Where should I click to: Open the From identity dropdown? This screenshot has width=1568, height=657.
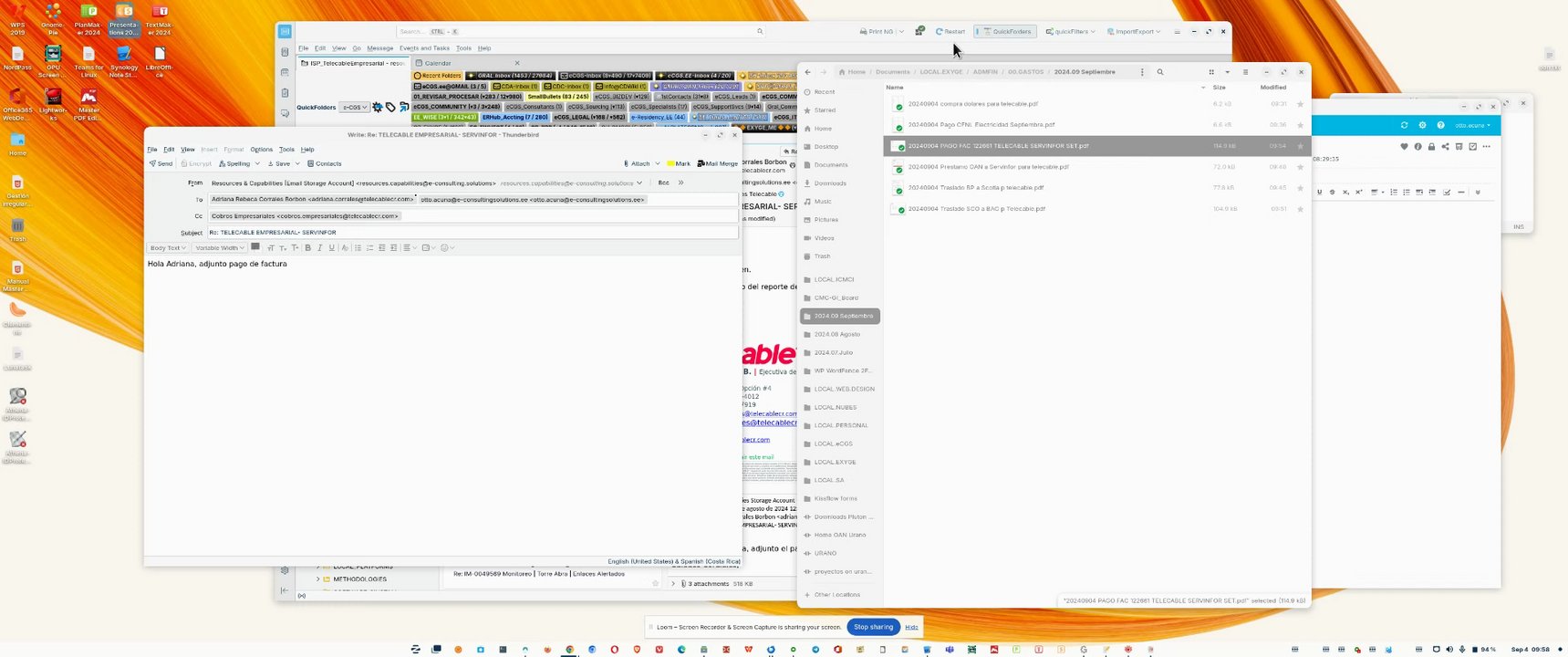click(x=639, y=182)
